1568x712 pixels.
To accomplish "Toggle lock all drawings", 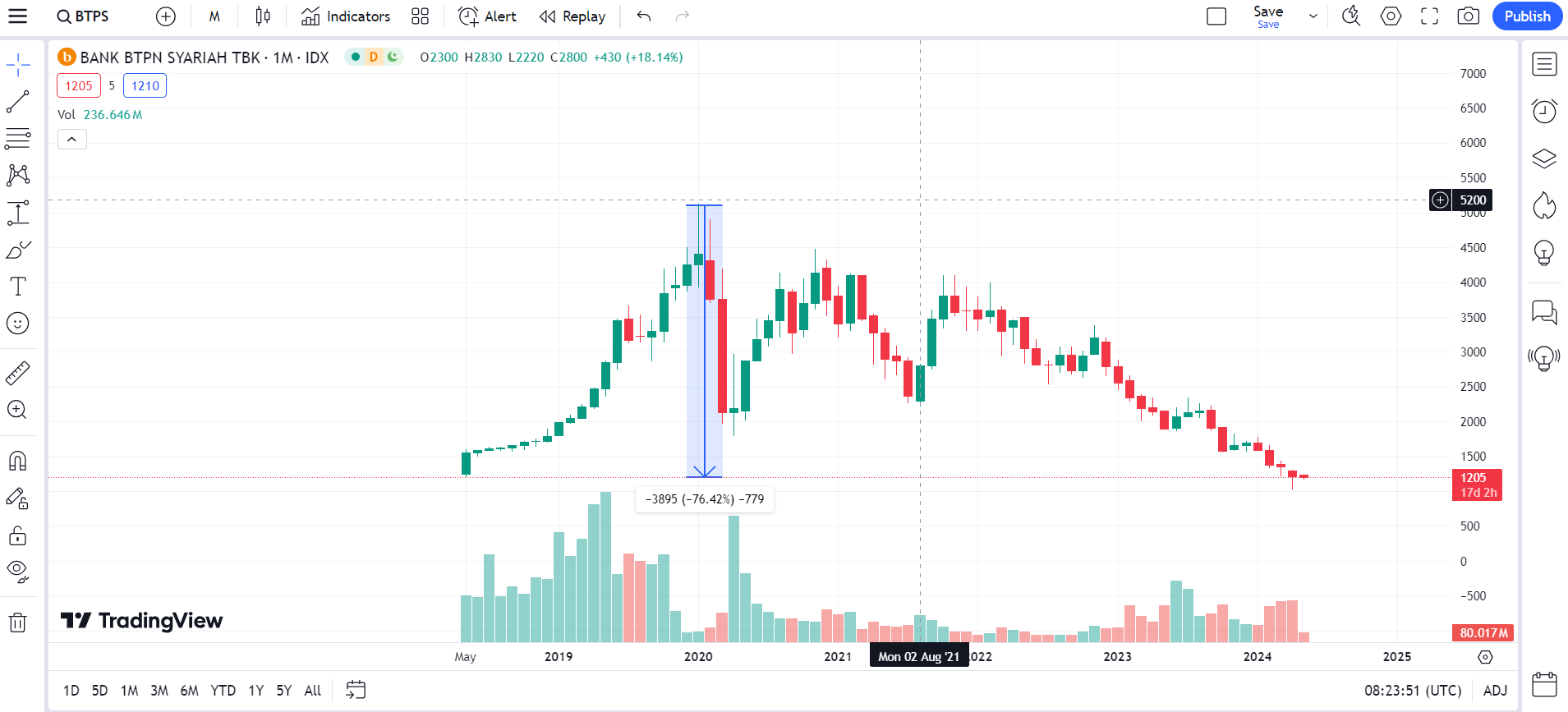I will (18, 535).
